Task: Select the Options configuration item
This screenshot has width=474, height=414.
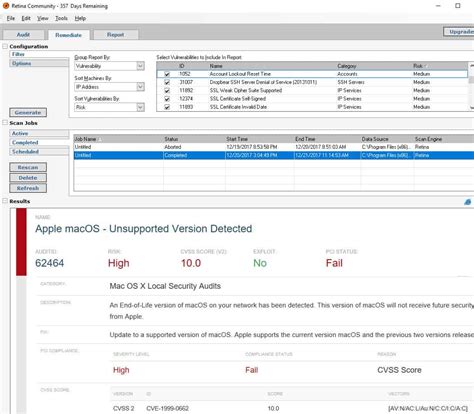Action: tap(39, 63)
